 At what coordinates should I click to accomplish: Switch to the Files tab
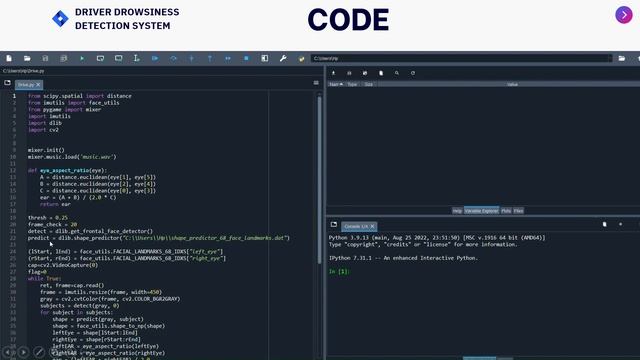[518, 211]
